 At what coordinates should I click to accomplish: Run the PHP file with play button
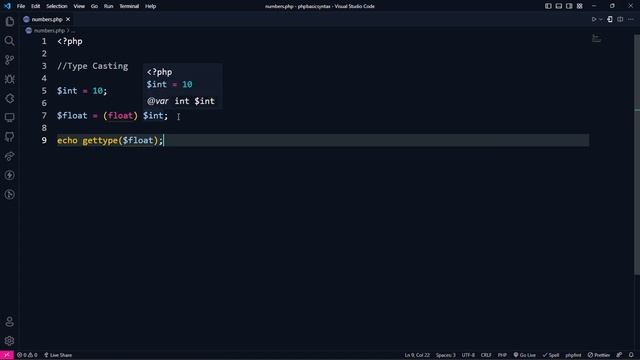[594, 19]
